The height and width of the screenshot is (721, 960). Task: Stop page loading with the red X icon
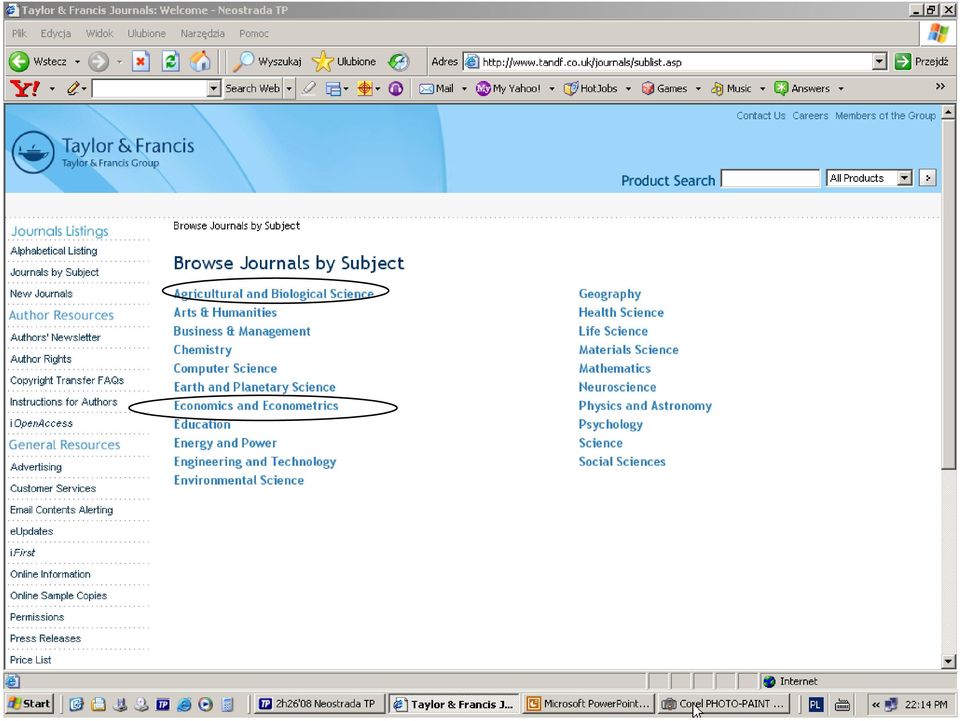click(141, 61)
